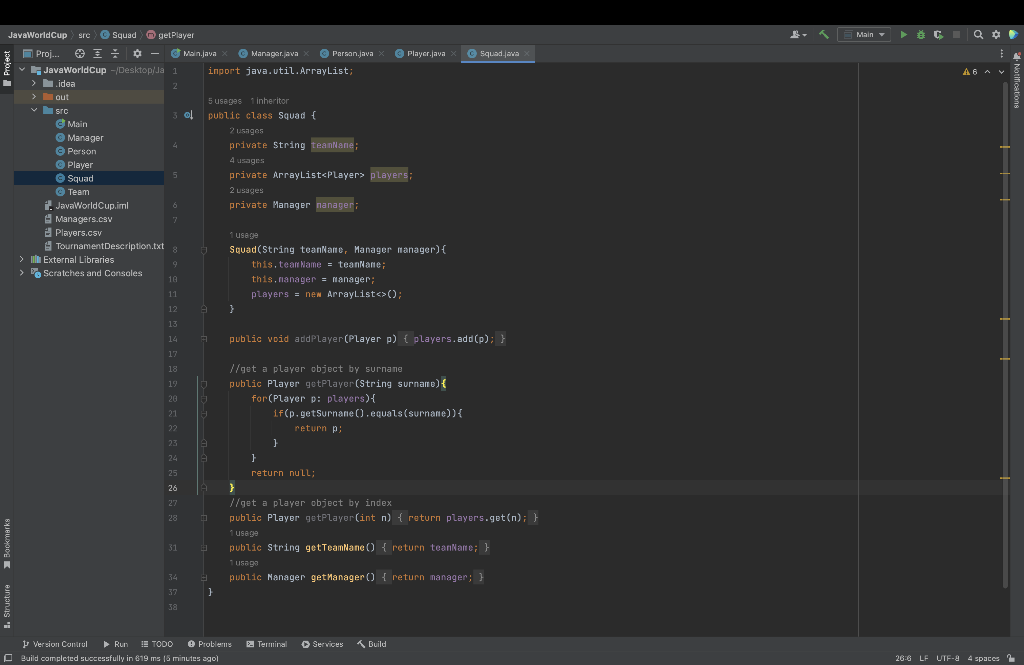Screen dimensions: 1024x665
Task: Open Project panel options gear
Action: pyautogui.click(x=137, y=54)
